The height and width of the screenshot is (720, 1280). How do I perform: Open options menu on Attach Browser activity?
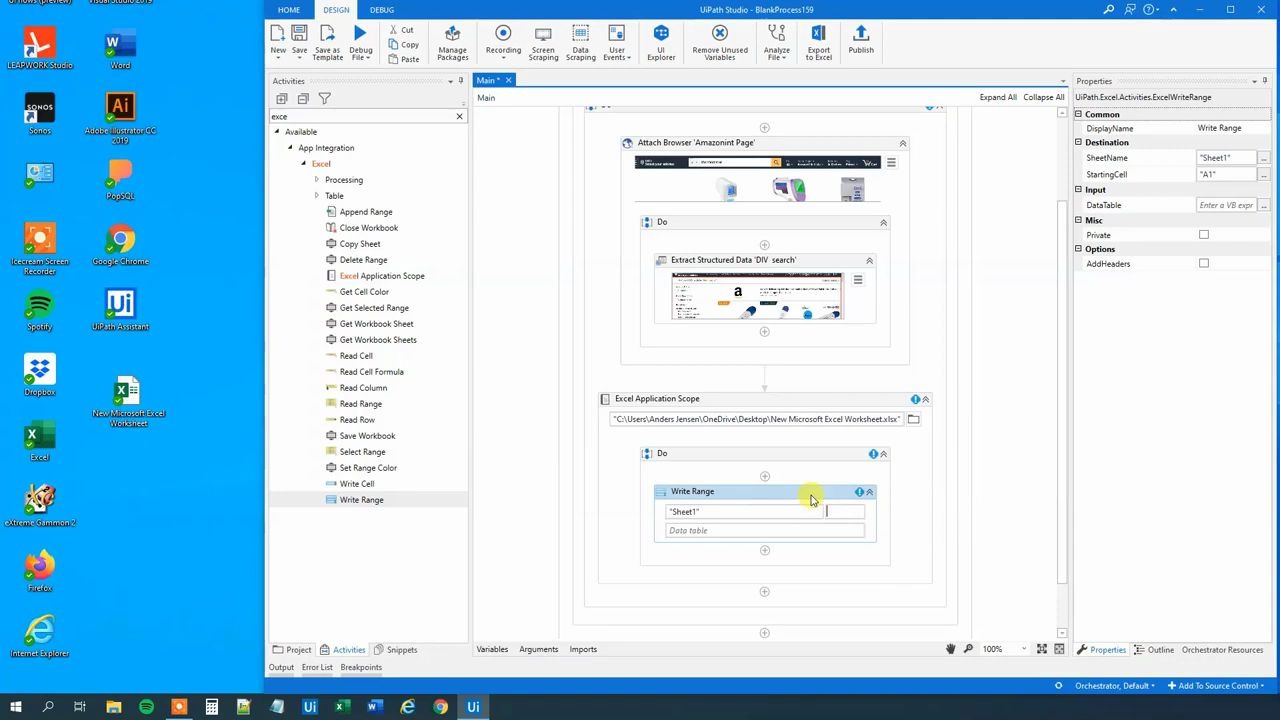[x=891, y=163]
